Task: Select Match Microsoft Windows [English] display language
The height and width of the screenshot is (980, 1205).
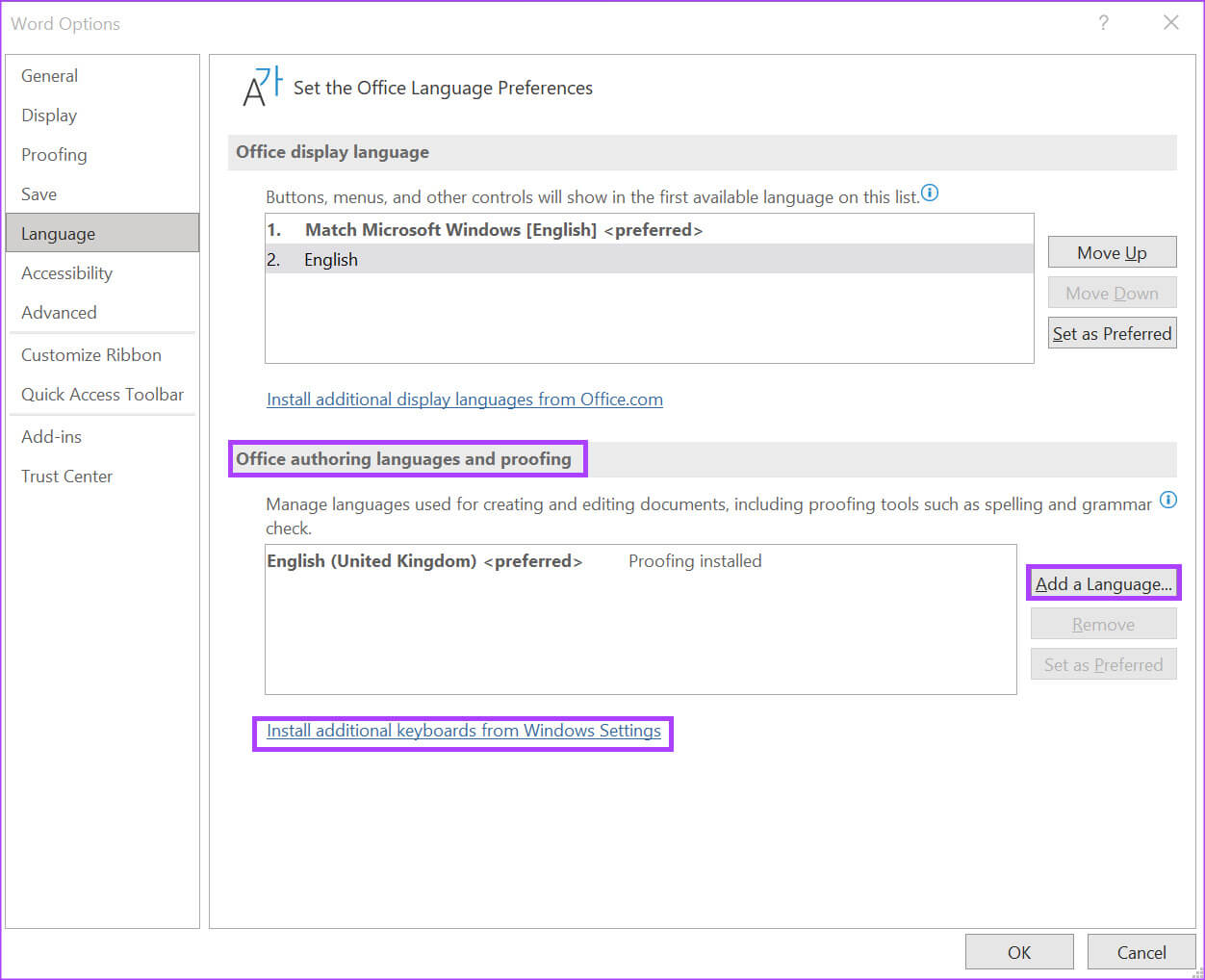Action: pos(649,230)
